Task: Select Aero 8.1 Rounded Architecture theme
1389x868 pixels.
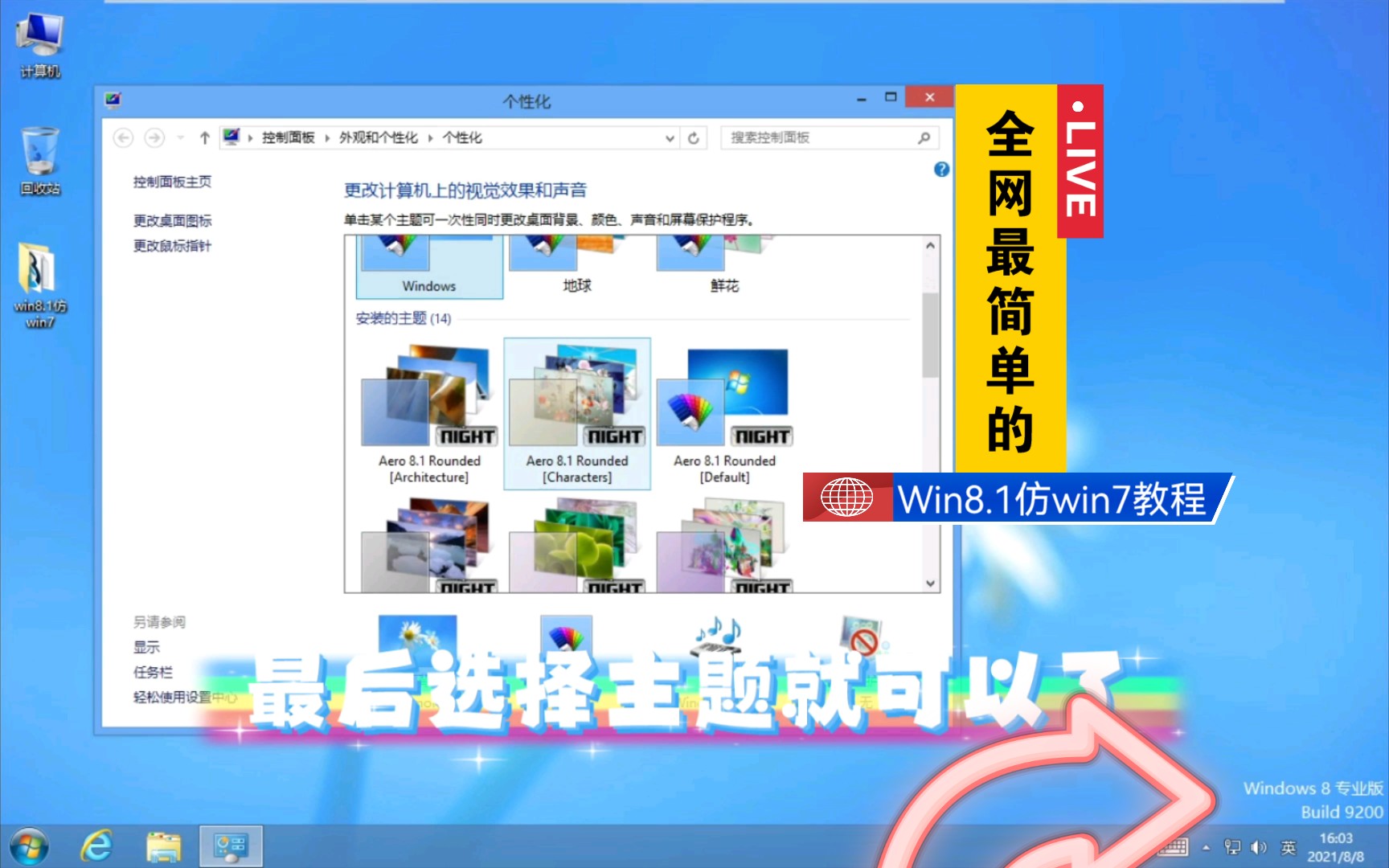Action: pos(429,414)
